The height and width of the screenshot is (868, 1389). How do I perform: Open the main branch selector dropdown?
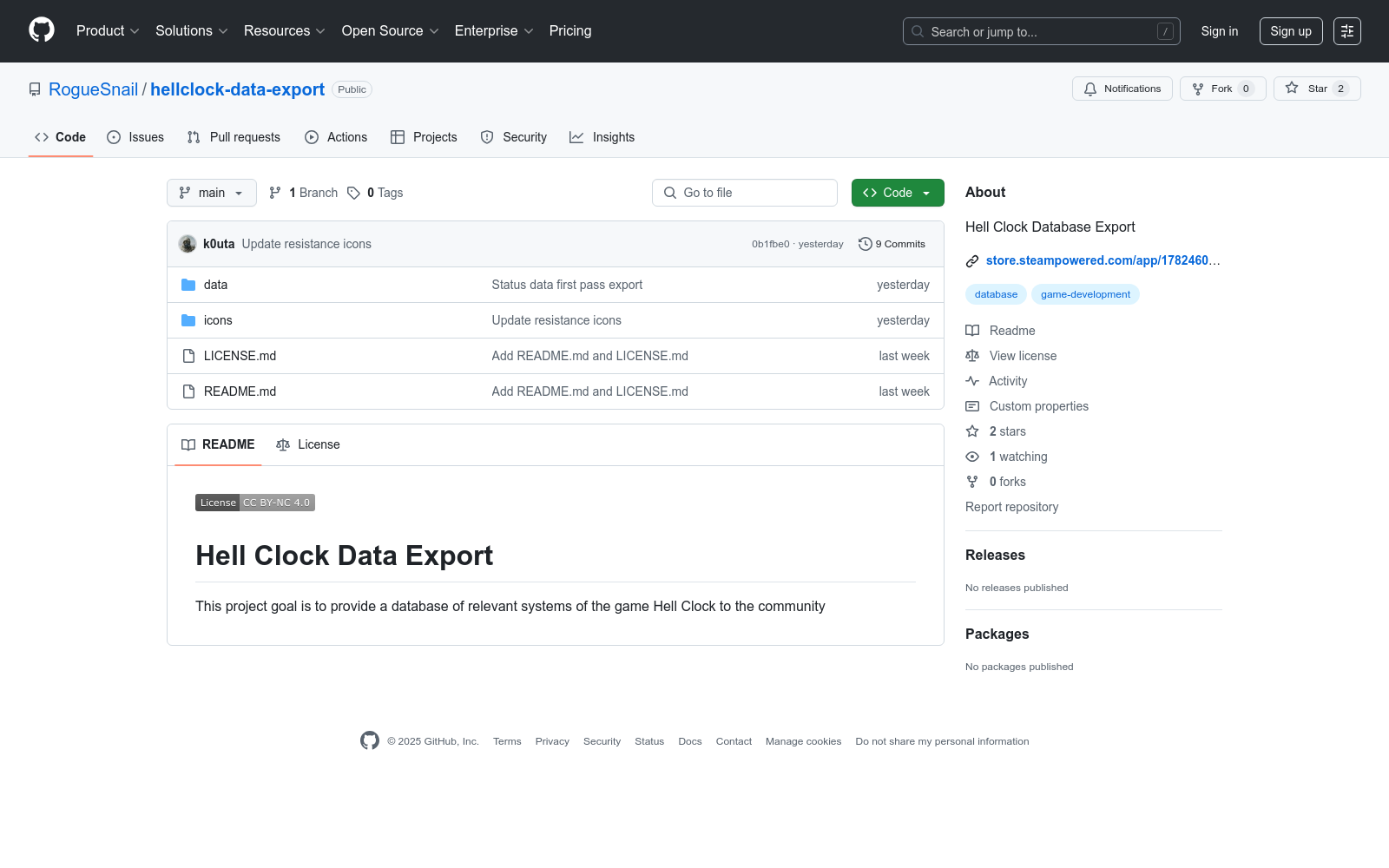coord(212,193)
